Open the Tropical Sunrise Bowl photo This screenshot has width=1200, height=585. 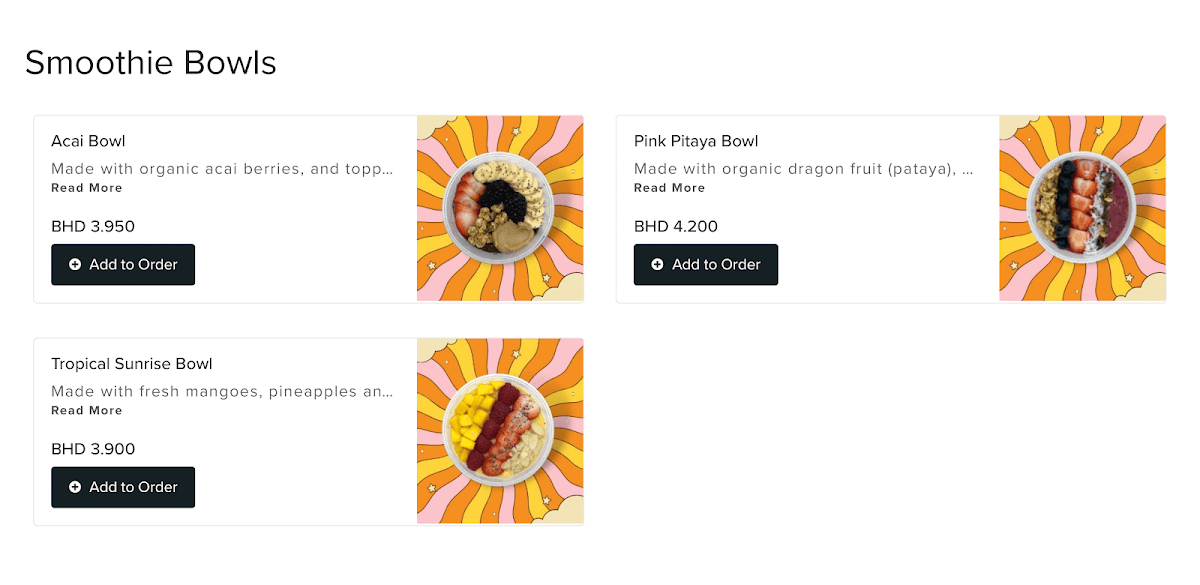(500, 431)
